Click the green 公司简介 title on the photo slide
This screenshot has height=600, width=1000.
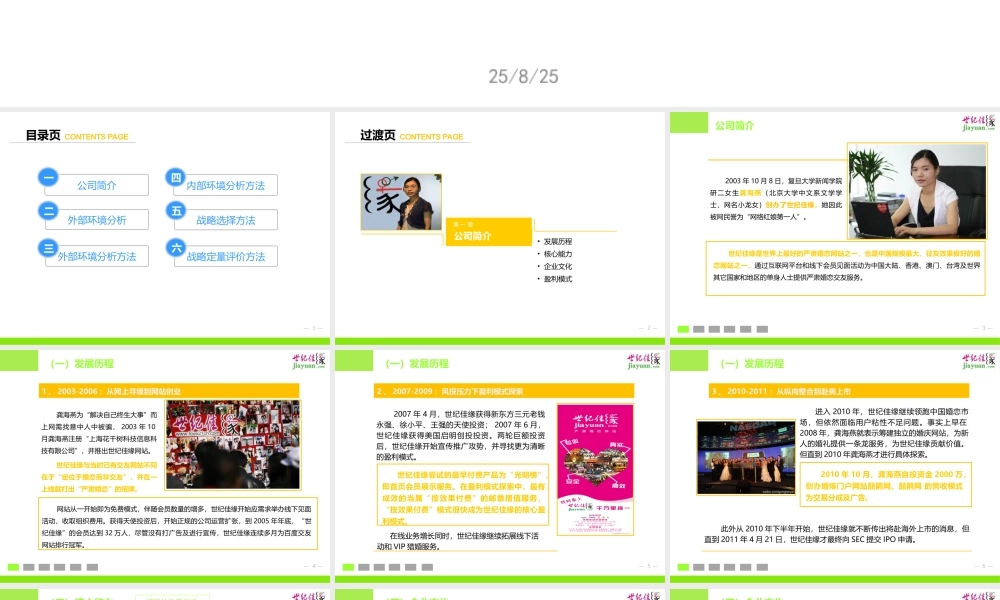pos(734,126)
